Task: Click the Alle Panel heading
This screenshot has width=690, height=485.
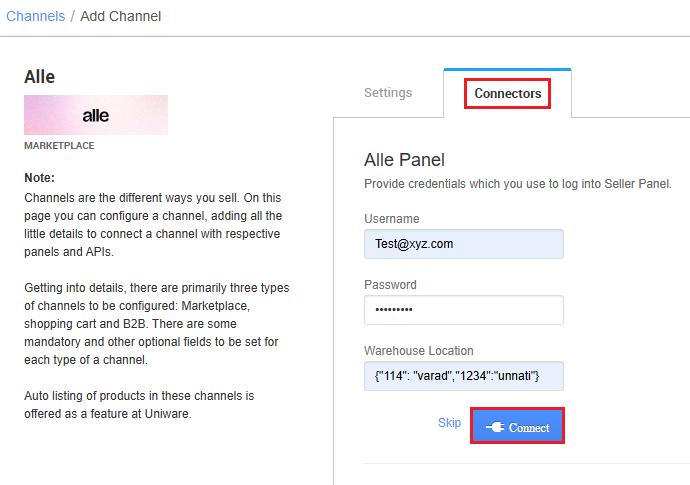Action: tap(404, 160)
